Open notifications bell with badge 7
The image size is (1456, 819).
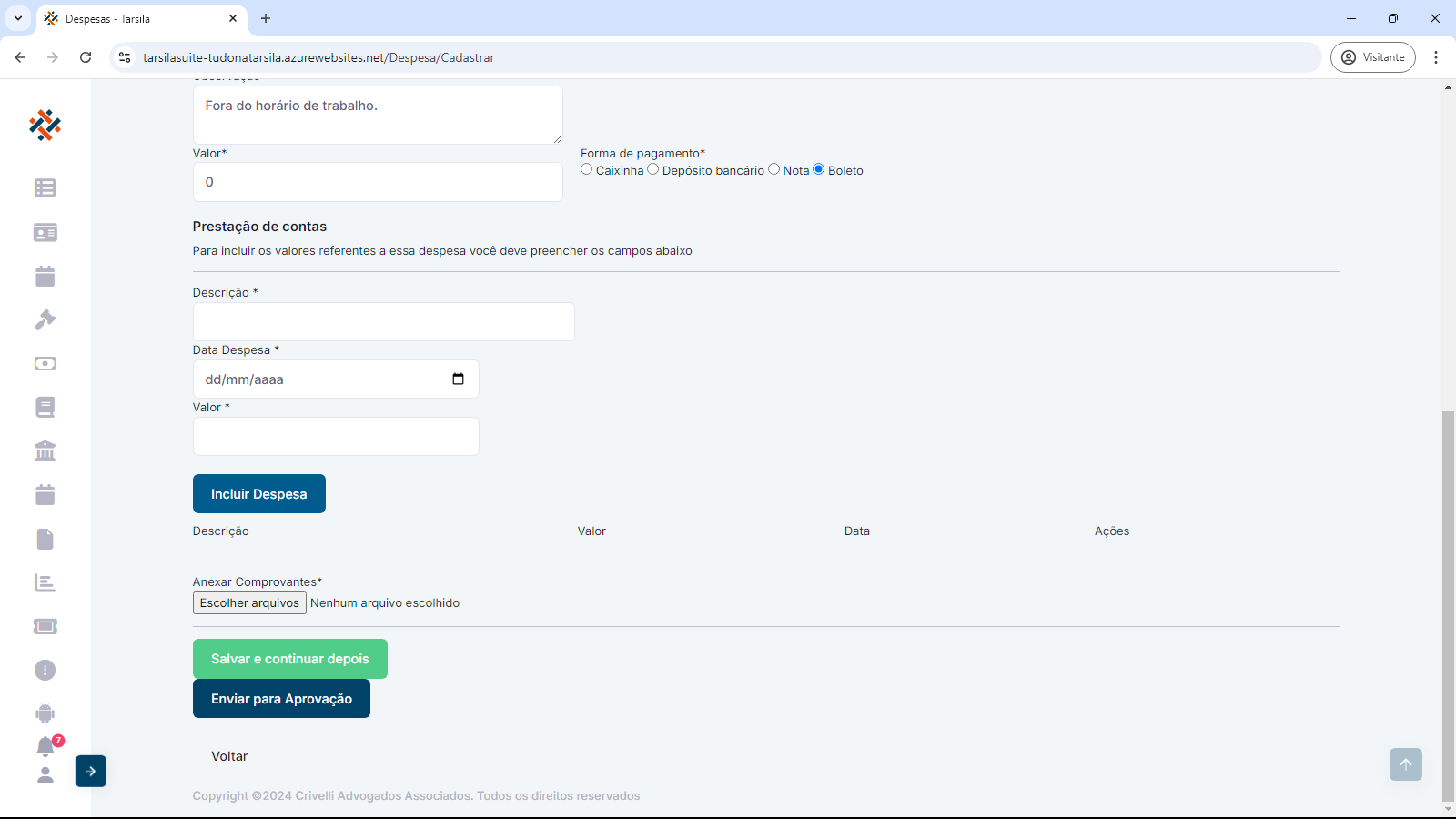tap(45, 746)
